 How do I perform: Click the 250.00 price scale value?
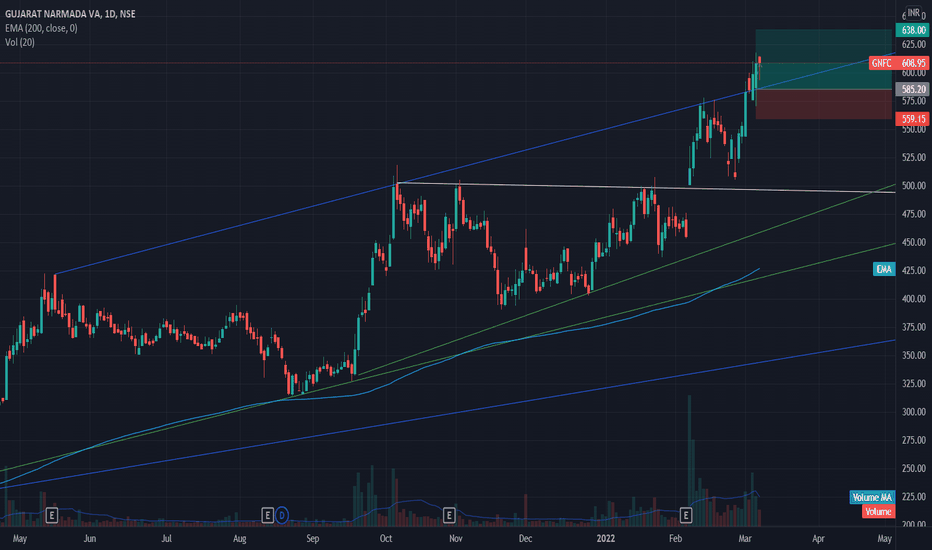click(x=914, y=468)
